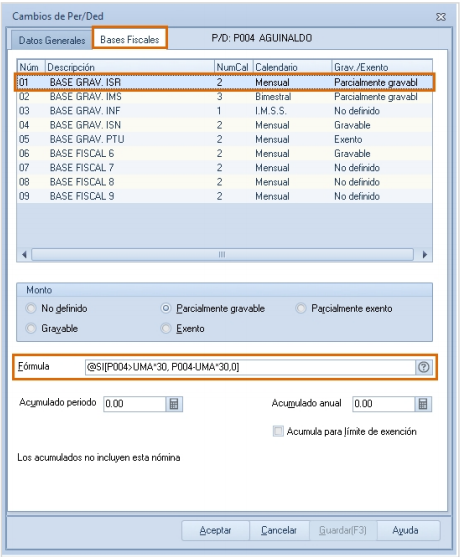Open the Bases Fiscales tab
Screen dimensions: 460x557
coord(130,39)
